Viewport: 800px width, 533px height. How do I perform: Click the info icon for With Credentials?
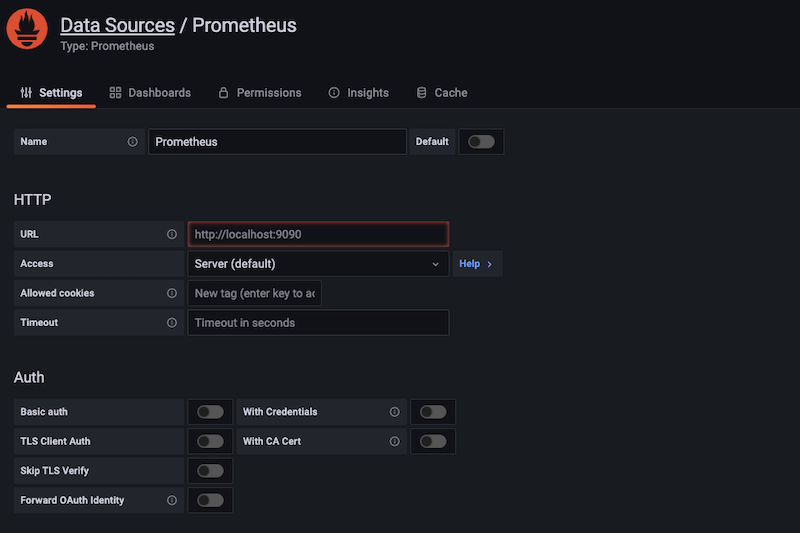(x=395, y=412)
